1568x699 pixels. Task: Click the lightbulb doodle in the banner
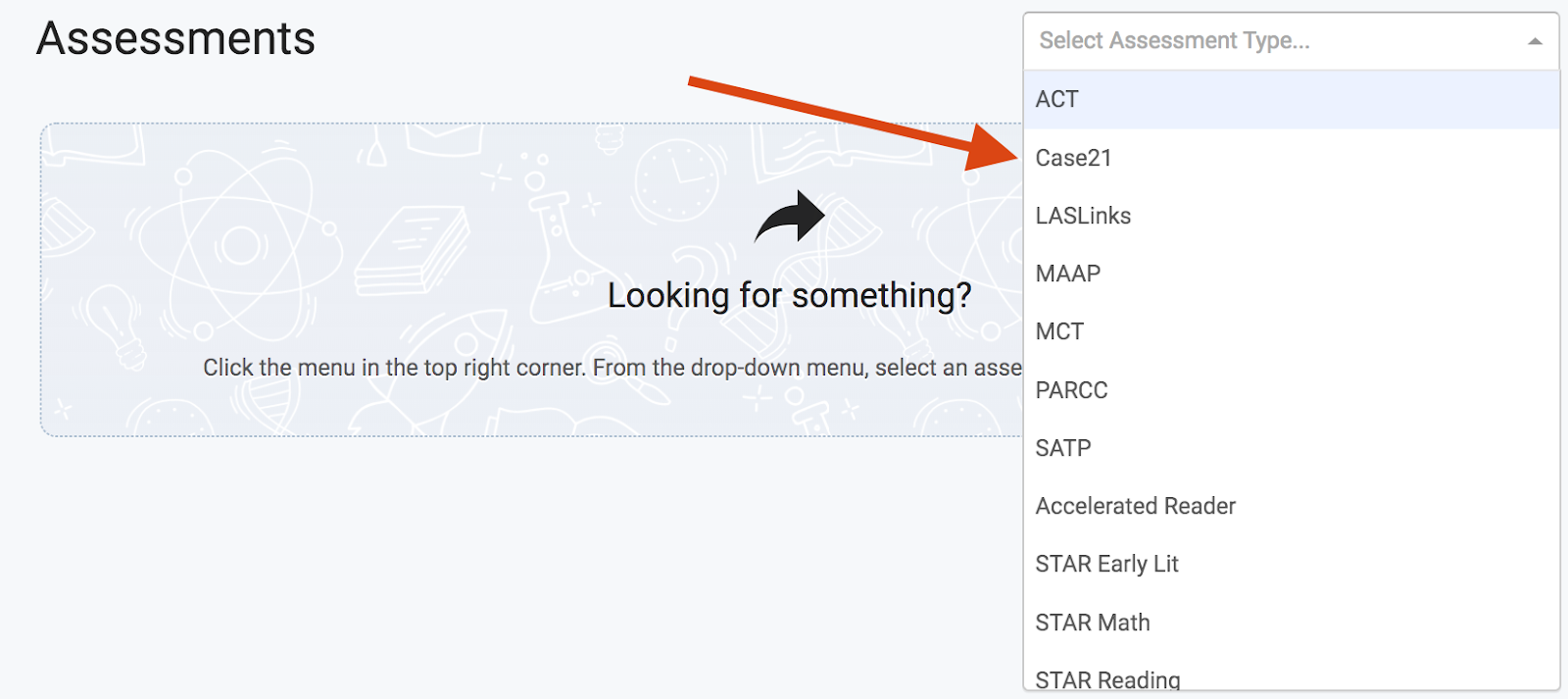[x=116, y=324]
